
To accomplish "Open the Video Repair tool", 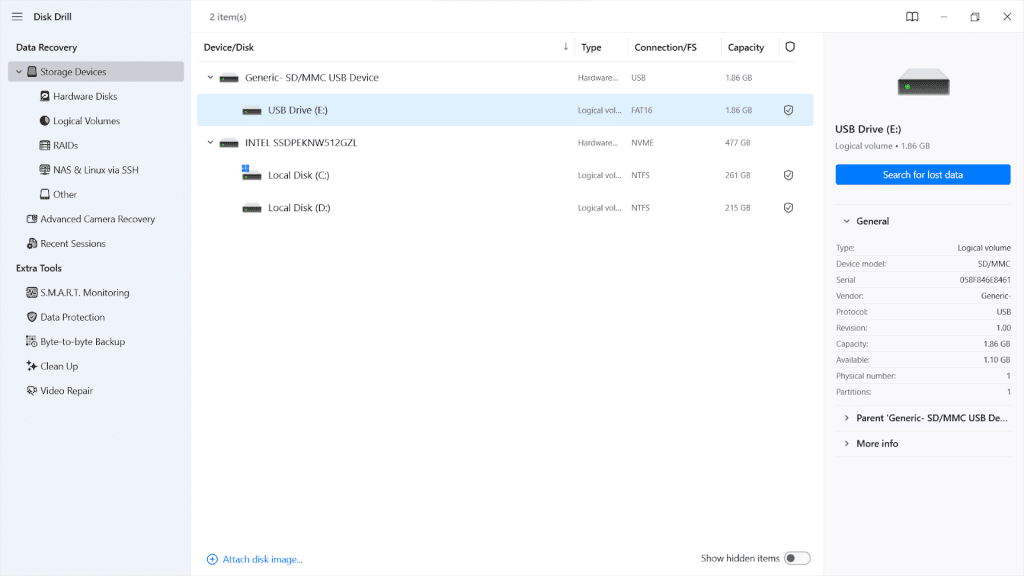I will [x=66, y=391].
